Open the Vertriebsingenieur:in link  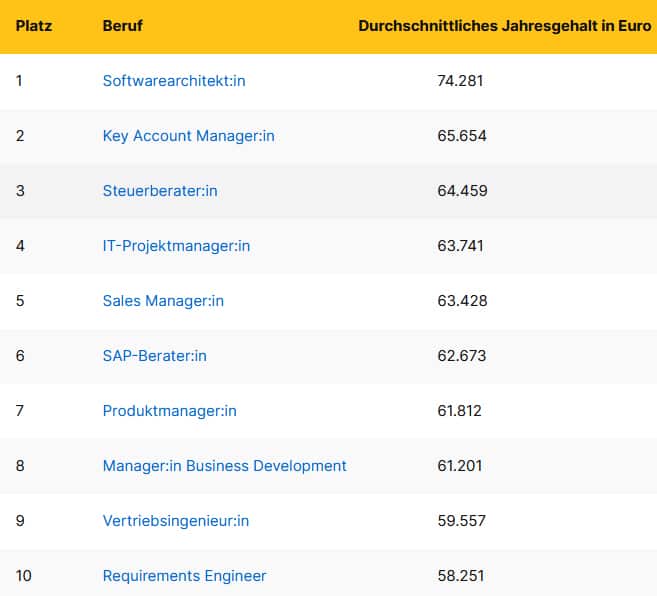[x=176, y=521]
